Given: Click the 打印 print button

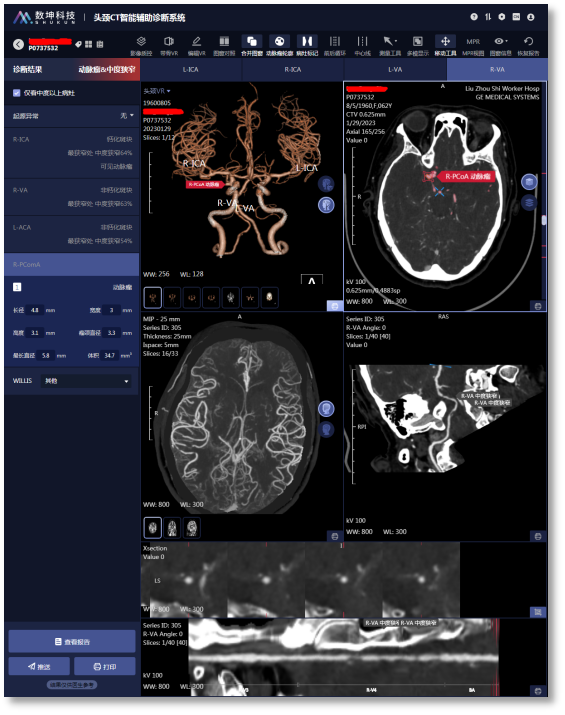Looking at the screenshot, I should [x=105, y=667].
